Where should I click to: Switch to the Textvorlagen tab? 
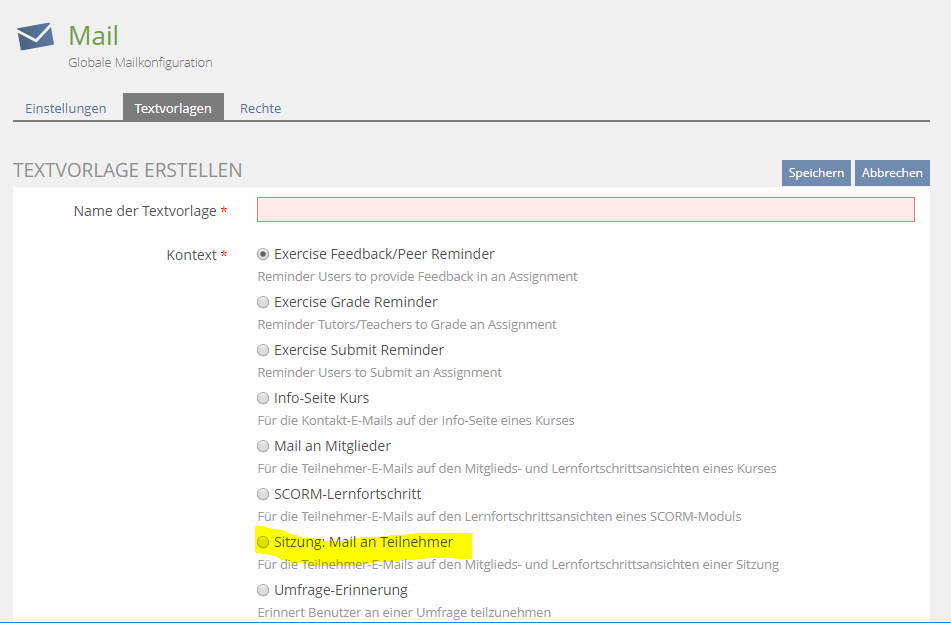tap(173, 108)
